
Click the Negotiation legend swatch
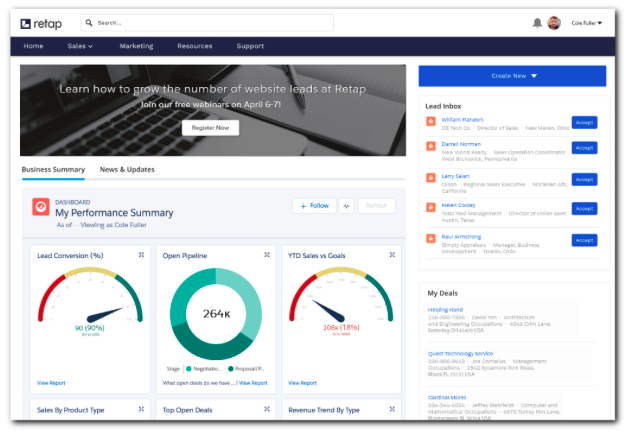click(x=189, y=369)
